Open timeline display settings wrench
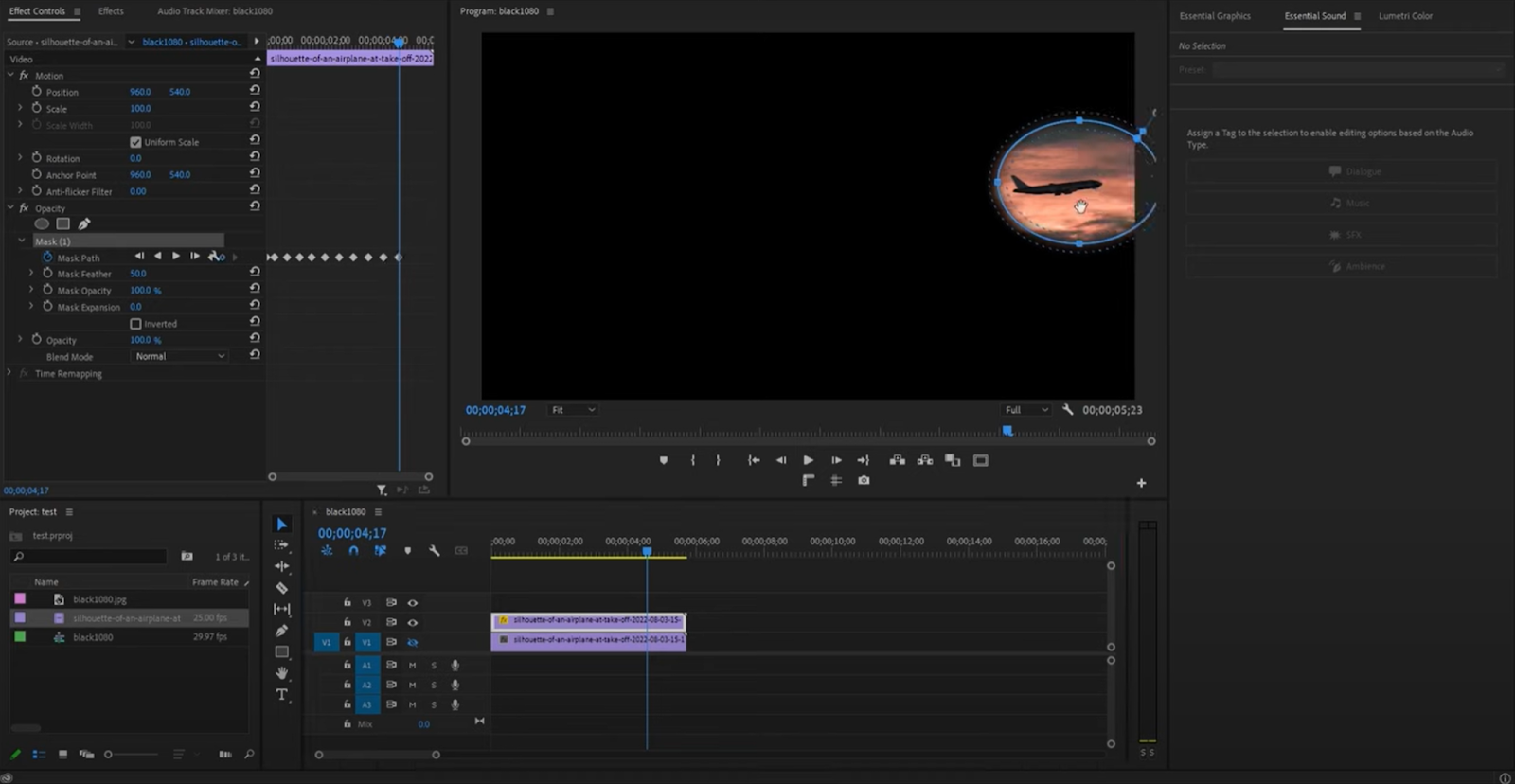Image resolution: width=1515 pixels, height=784 pixels. [x=434, y=550]
